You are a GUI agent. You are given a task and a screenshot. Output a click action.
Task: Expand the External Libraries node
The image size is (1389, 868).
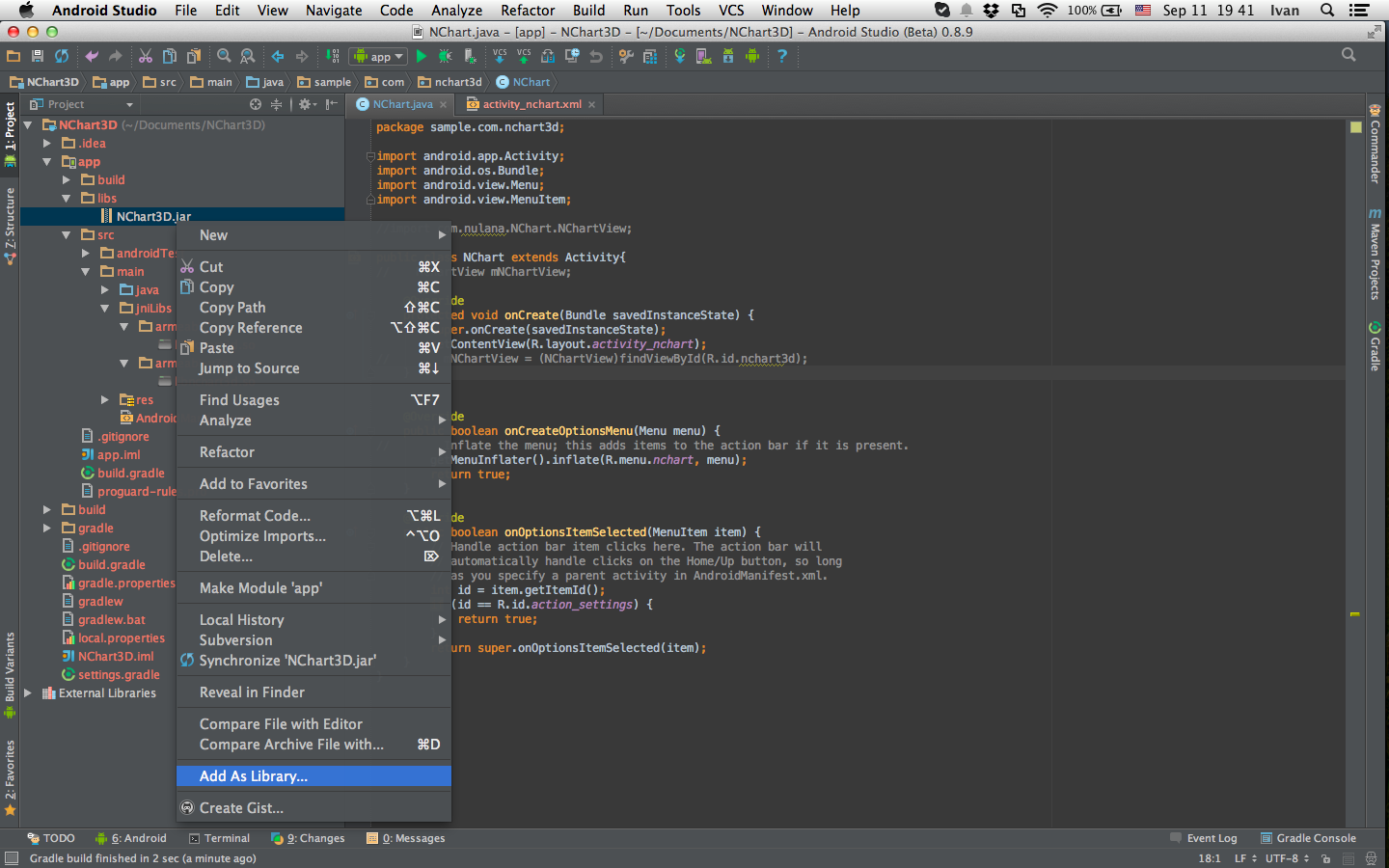point(28,693)
